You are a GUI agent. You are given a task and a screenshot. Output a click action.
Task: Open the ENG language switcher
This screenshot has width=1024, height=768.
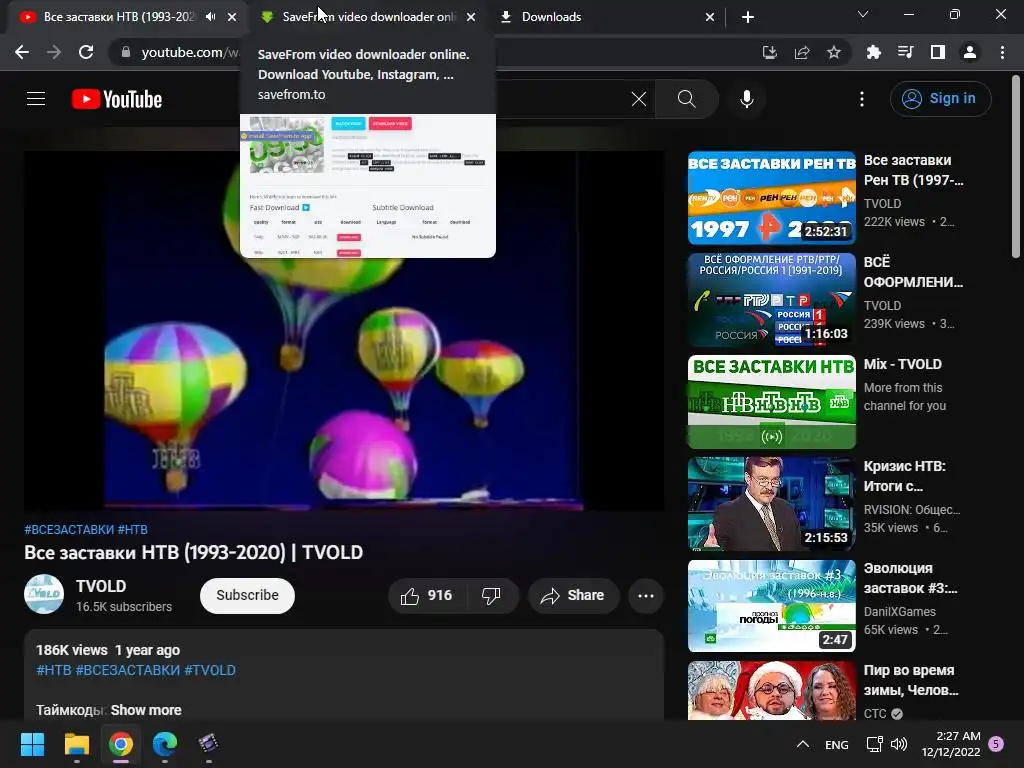(837, 744)
